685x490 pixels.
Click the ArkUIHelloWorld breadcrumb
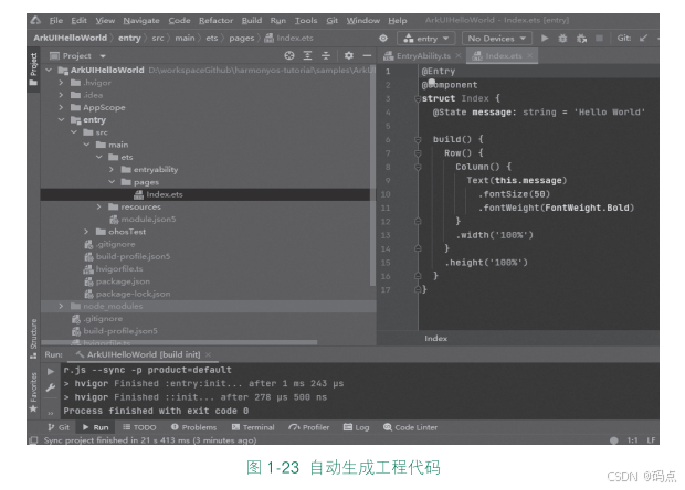click(x=70, y=38)
